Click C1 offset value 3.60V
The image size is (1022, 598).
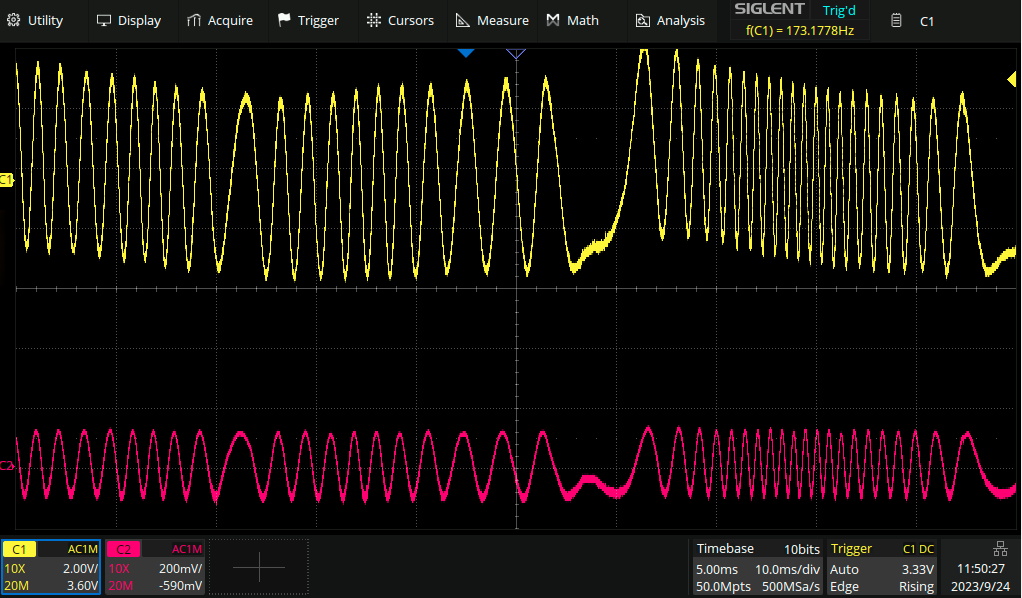(x=82, y=586)
